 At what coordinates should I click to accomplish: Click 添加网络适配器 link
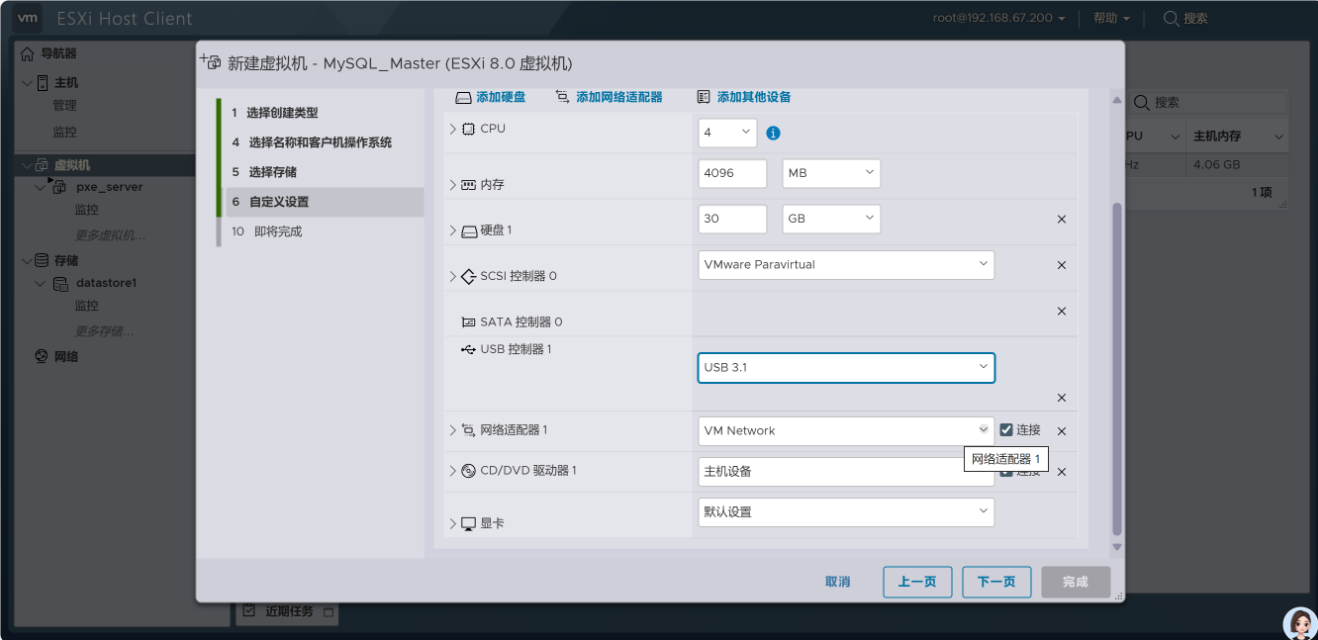click(609, 97)
